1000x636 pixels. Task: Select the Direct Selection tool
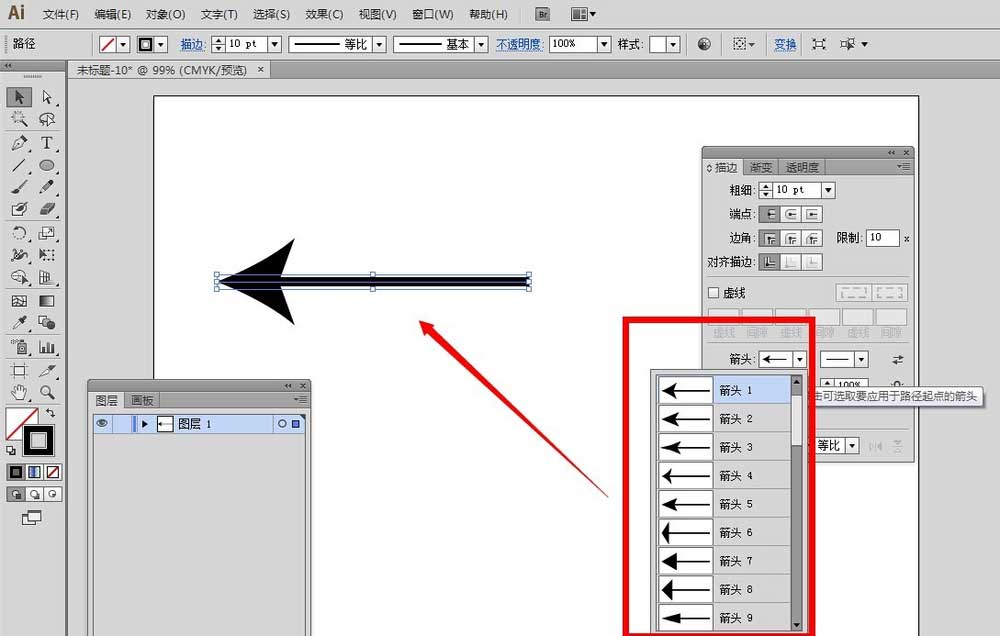click(47, 97)
